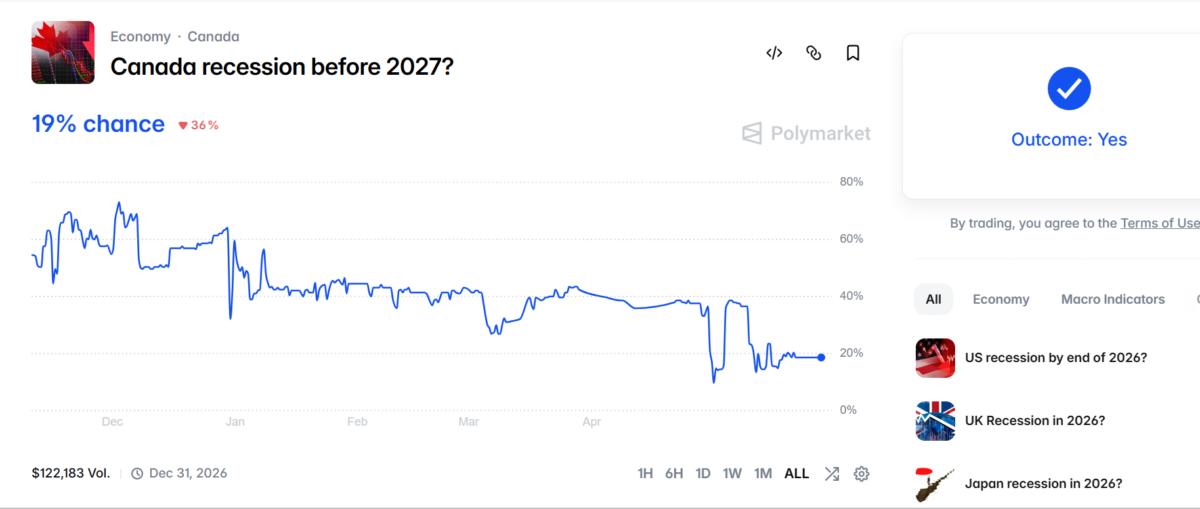
Task: Bookmark this Canada recession market
Action: 853,53
